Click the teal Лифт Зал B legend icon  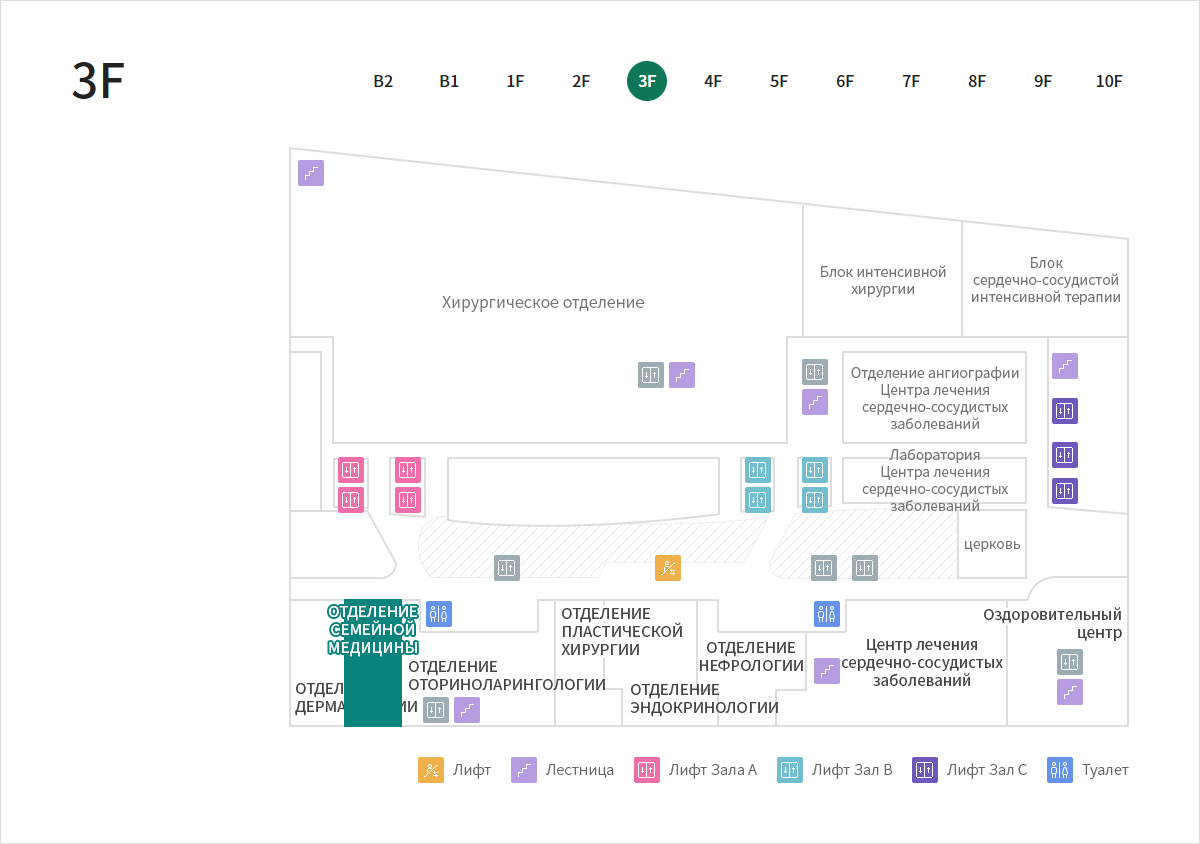click(790, 770)
